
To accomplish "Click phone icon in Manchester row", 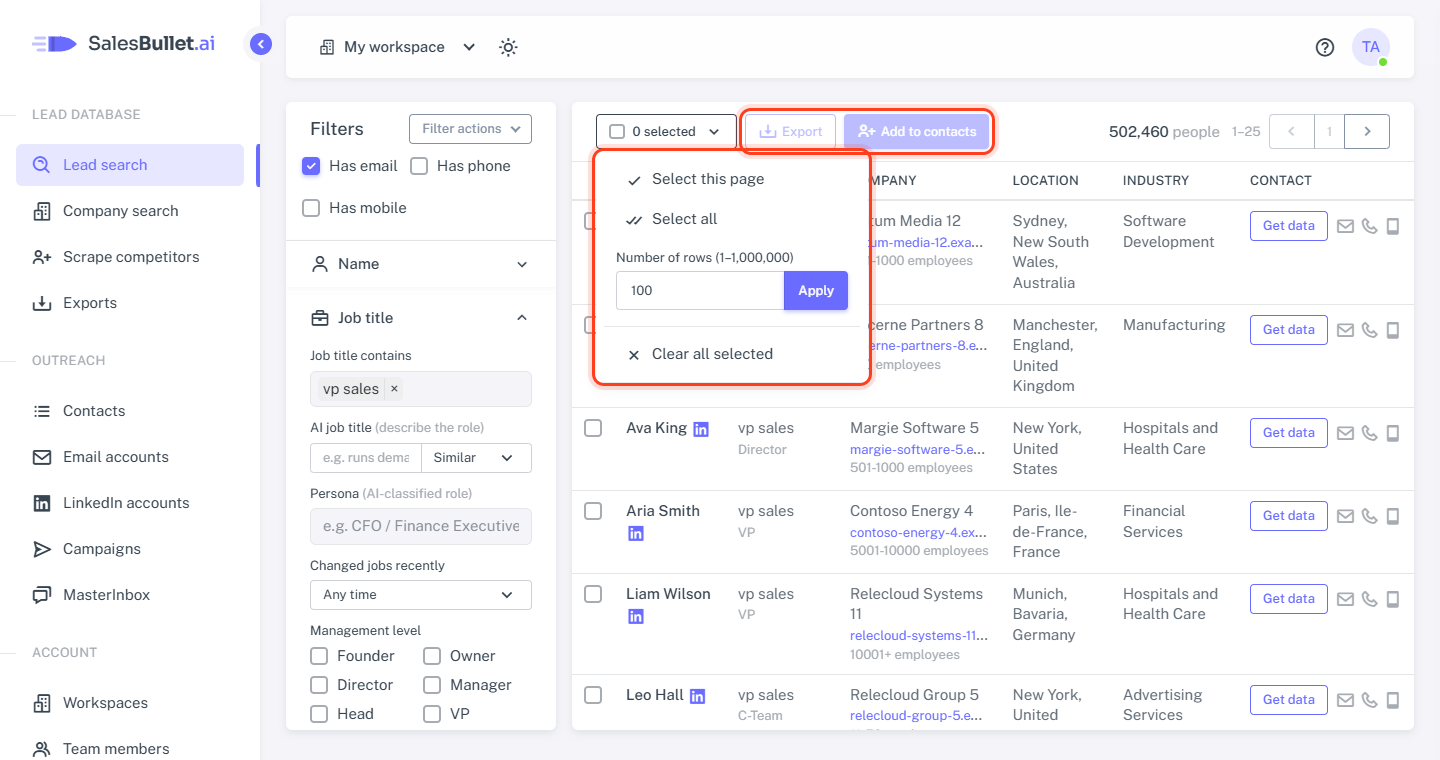I will [x=1370, y=330].
